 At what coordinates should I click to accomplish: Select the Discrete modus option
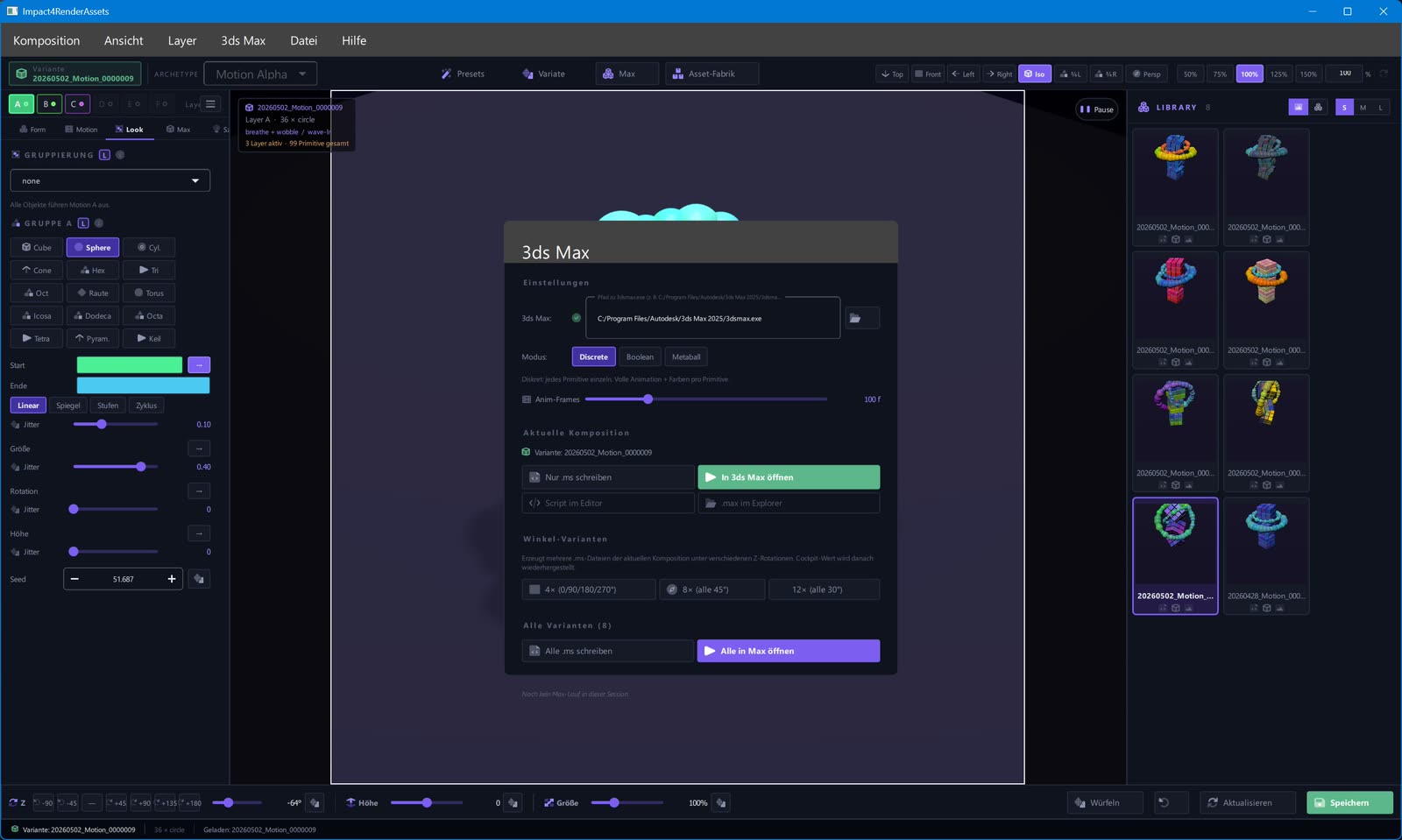(x=593, y=356)
